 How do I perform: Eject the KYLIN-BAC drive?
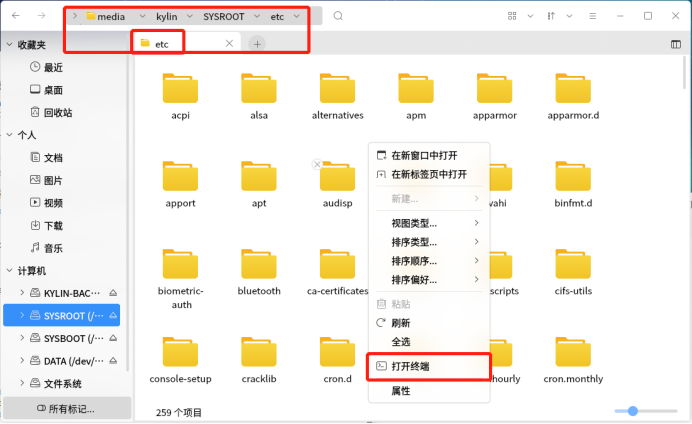pyautogui.click(x=113, y=293)
